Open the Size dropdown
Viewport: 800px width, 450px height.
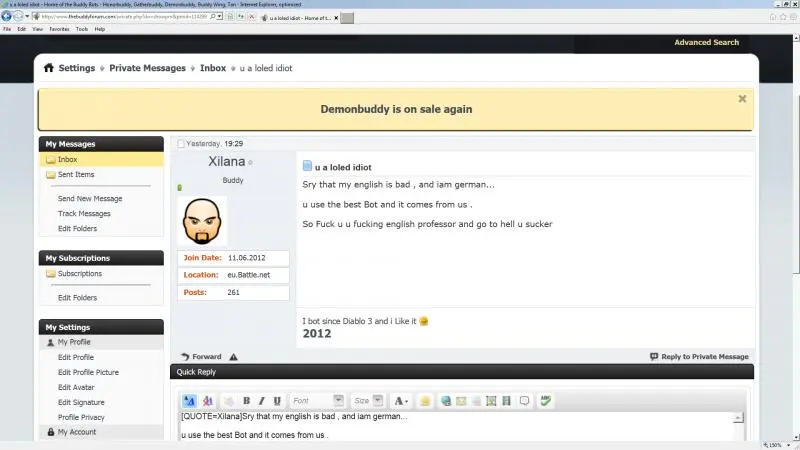tap(368, 401)
